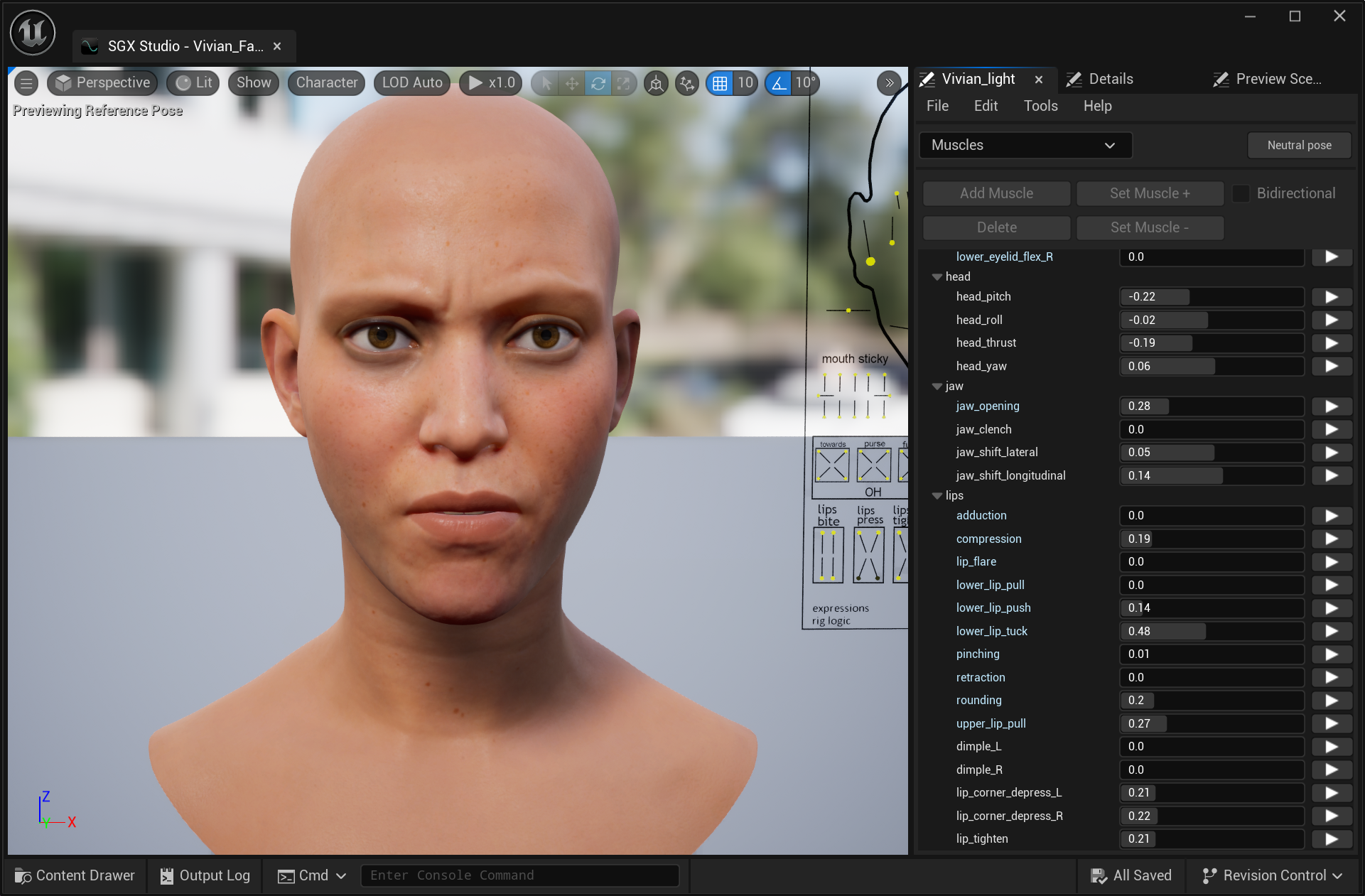Viewport: 1365px width, 896px height.
Task: Toggle rotation angle snapping
Action: [779, 83]
